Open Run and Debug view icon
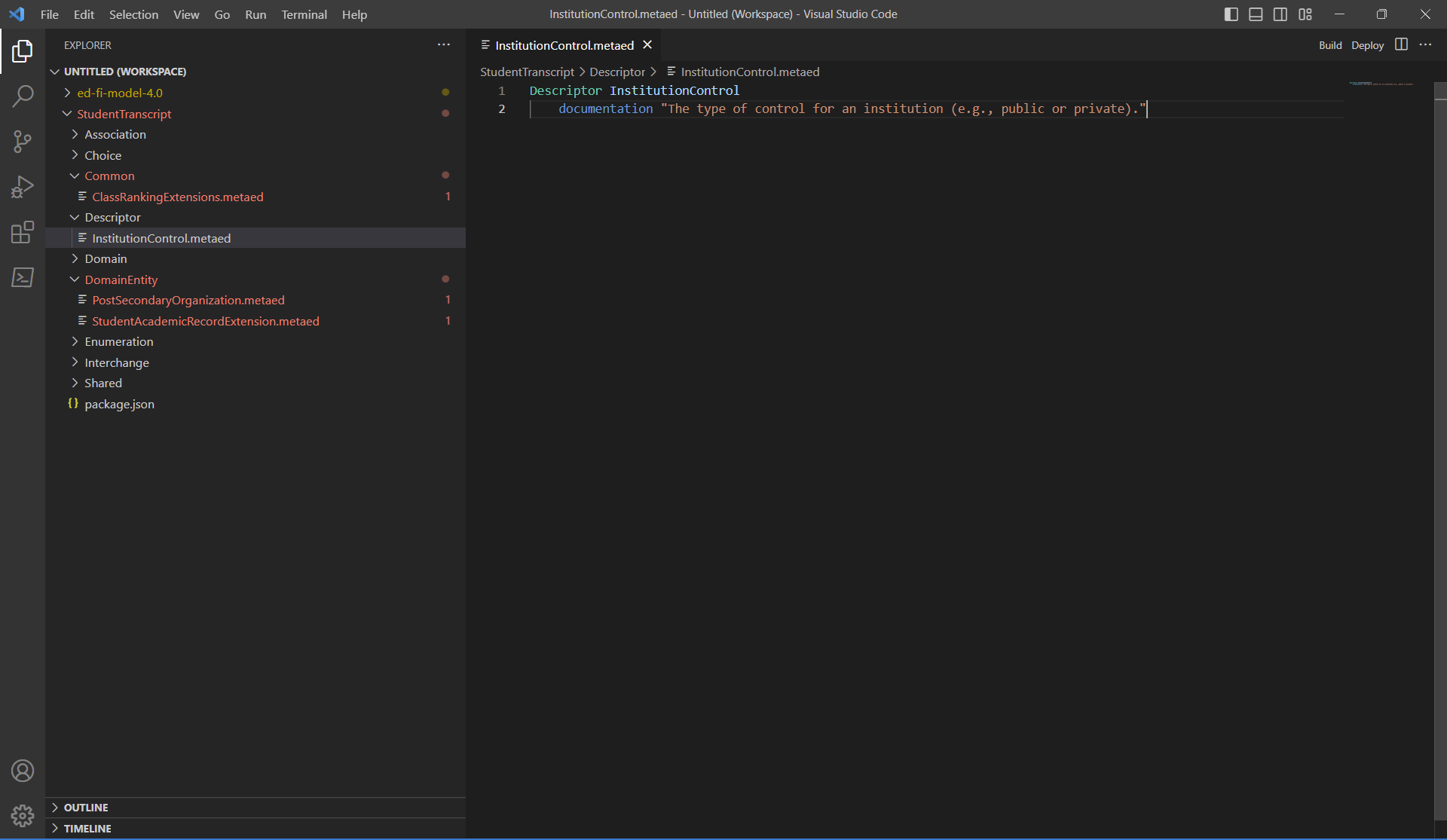The height and width of the screenshot is (840, 1447). pyautogui.click(x=23, y=187)
